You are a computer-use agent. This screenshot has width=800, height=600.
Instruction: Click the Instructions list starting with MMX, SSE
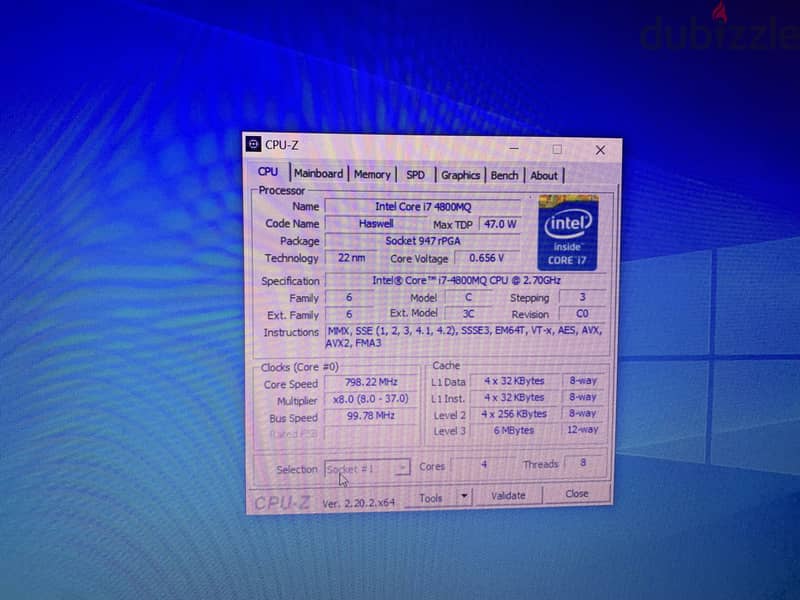click(x=465, y=337)
